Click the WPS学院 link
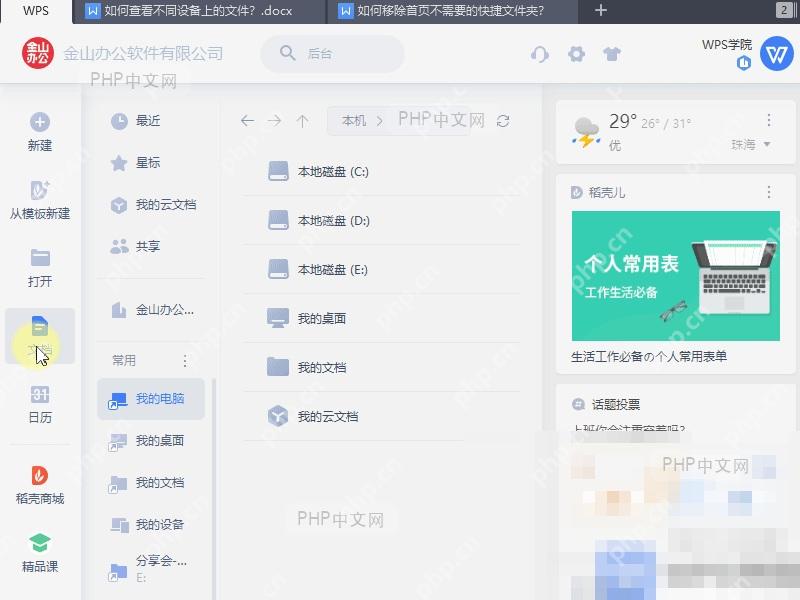The width and height of the screenshot is (800, 600). (x=727, y=44)
